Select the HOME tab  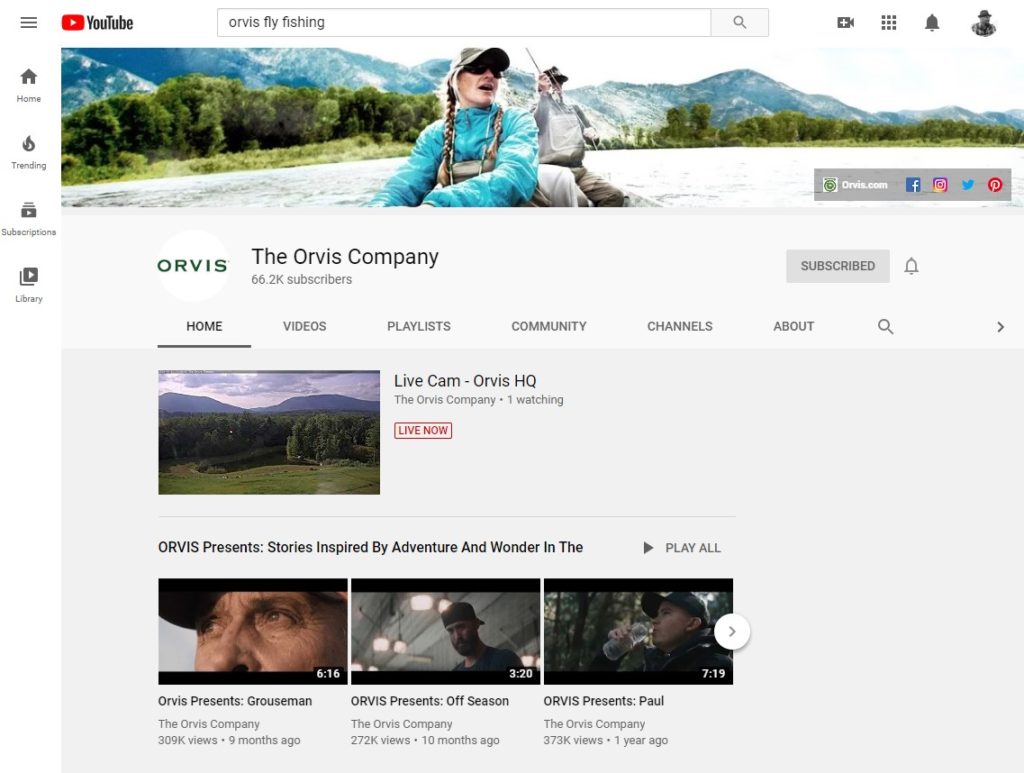pyautogui.click(x=204, y=326)
